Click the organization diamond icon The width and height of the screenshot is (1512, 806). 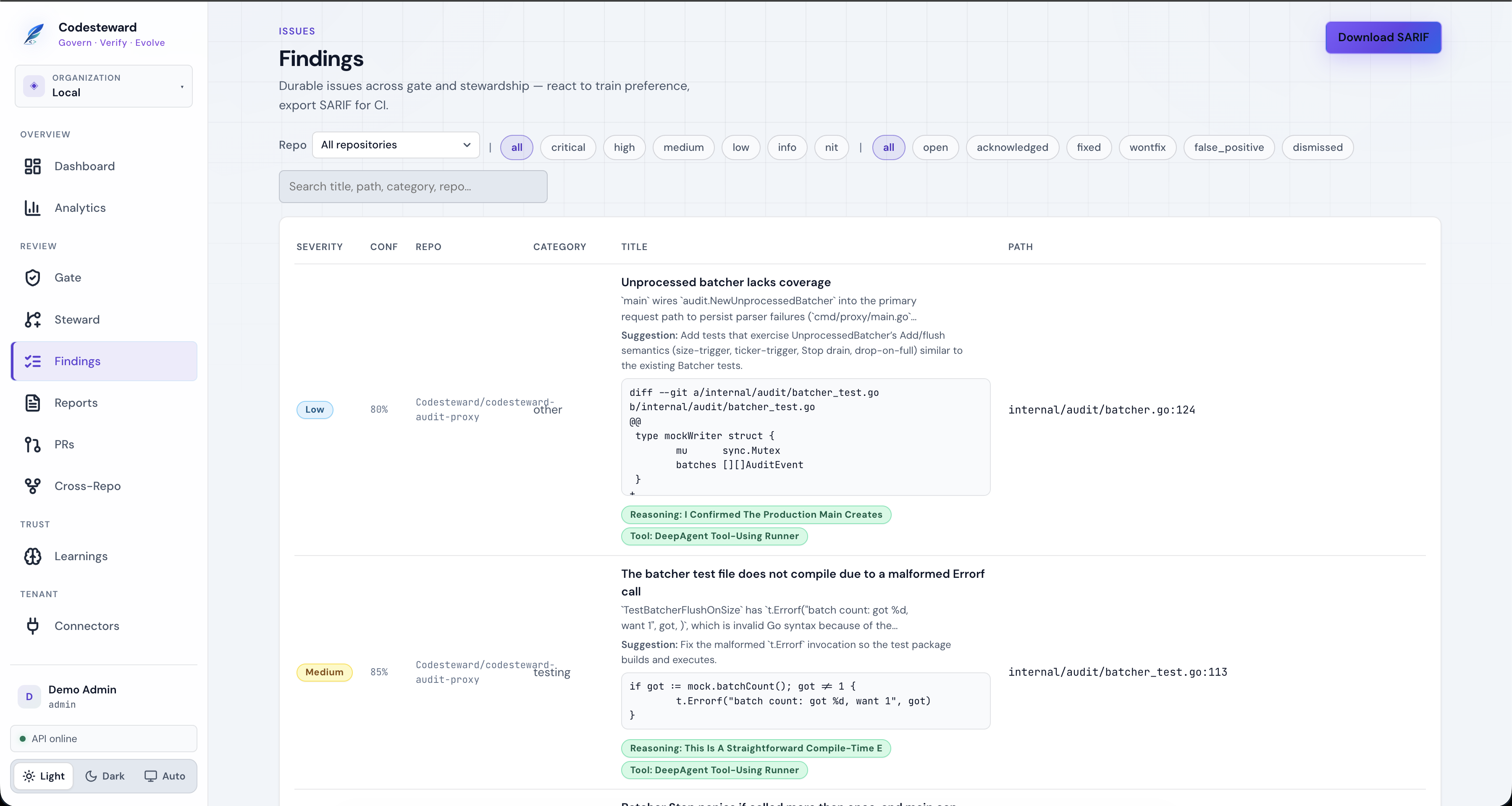tap(34, 86)
